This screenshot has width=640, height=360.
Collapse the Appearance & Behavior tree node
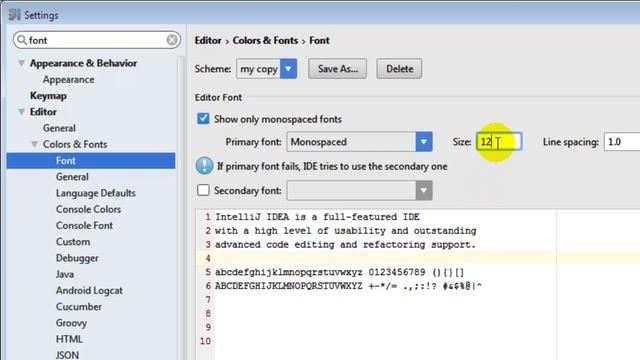coord(22,63)
